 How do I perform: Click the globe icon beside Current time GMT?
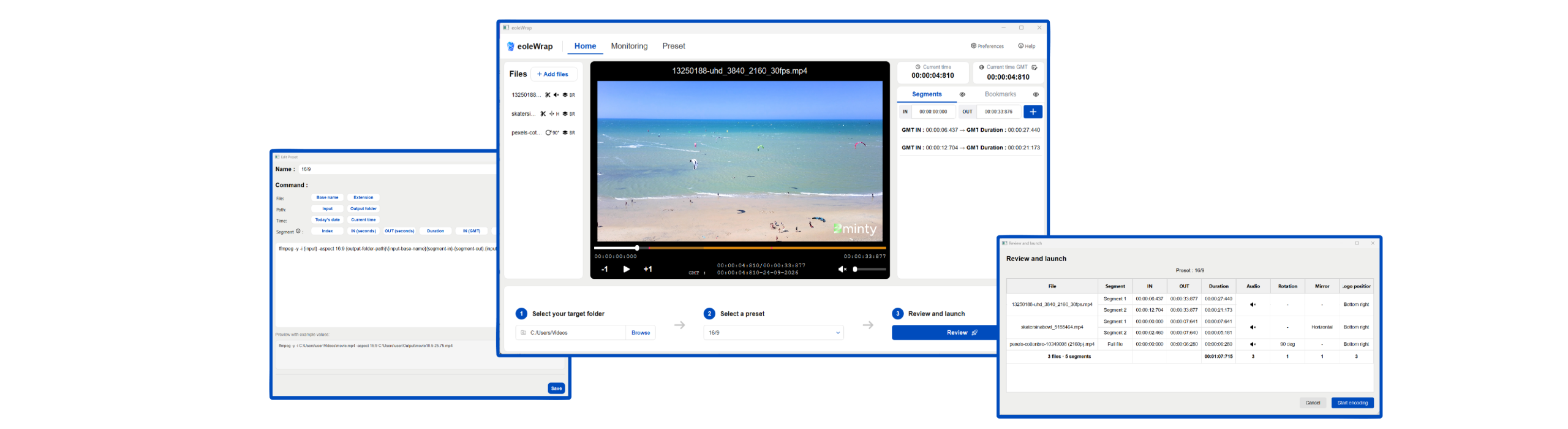coord(981,67)
